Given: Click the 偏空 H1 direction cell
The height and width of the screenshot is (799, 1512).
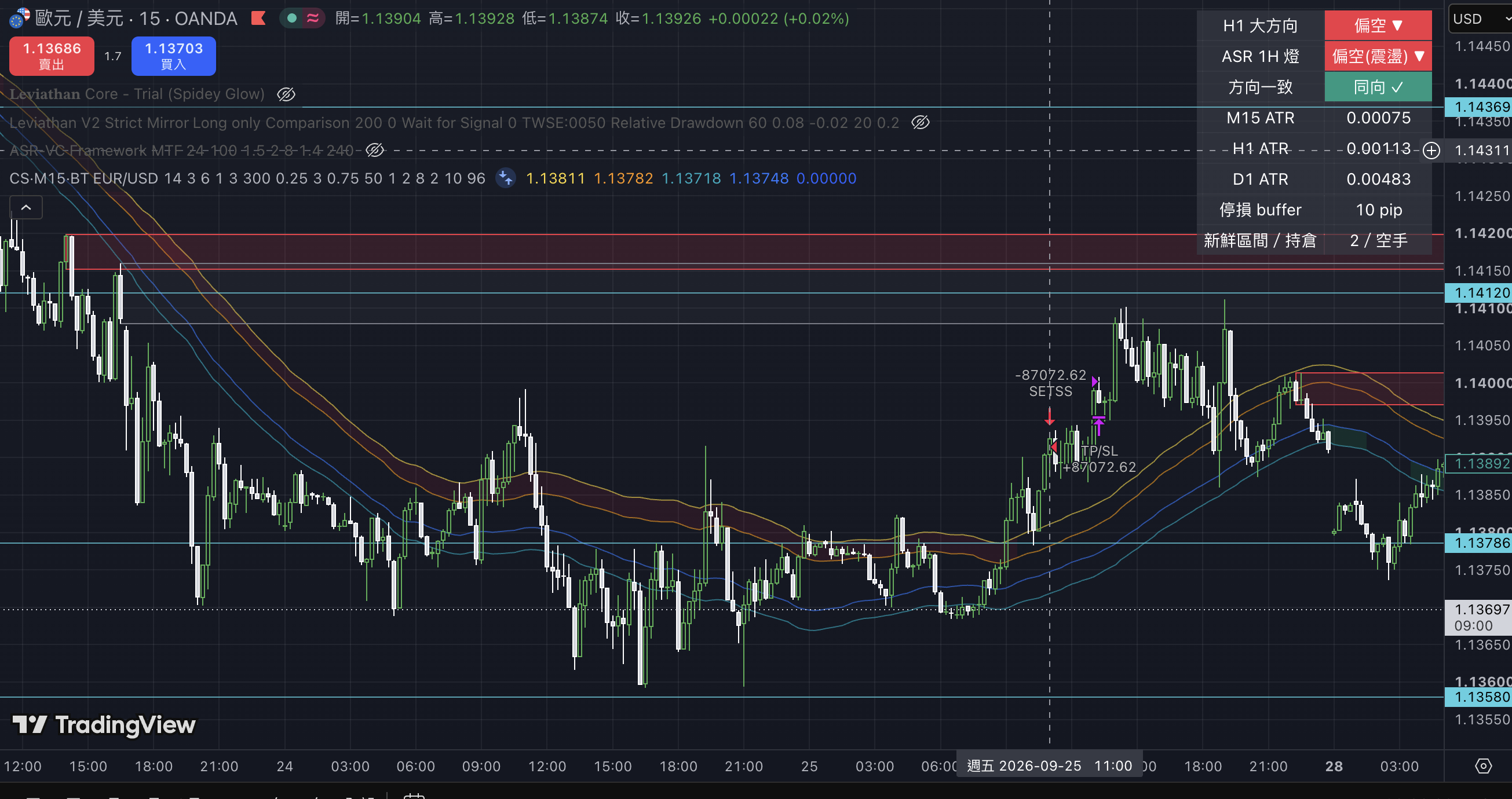Looking at the screenshot, I should [x=1378, y=25].
